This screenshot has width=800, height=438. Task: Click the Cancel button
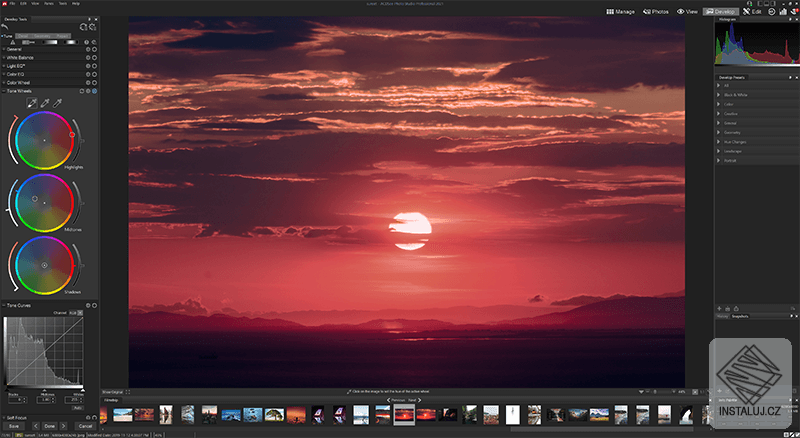click(85, 426)
